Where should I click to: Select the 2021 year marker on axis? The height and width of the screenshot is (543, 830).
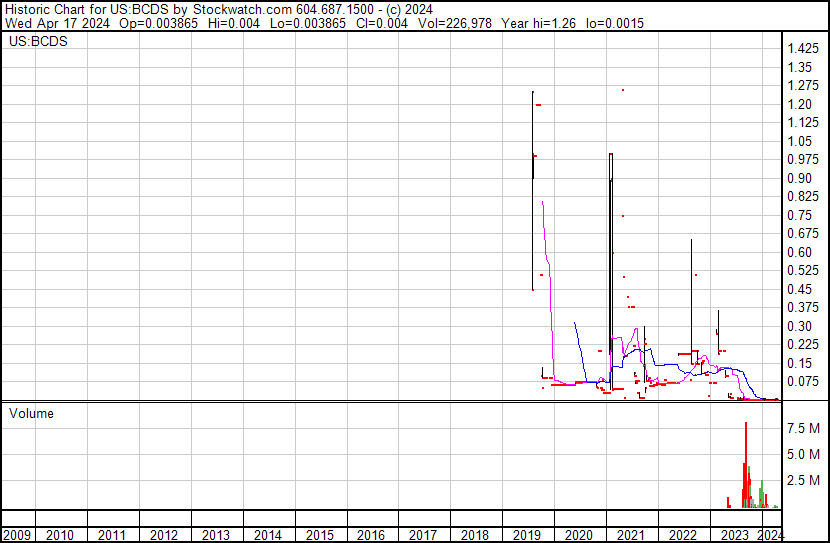[630, 535]
